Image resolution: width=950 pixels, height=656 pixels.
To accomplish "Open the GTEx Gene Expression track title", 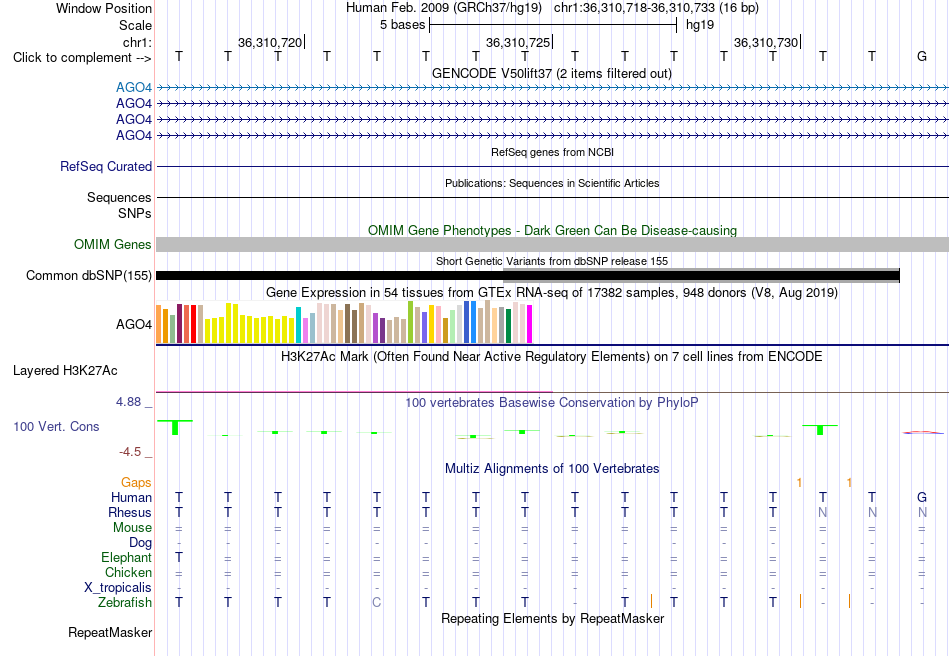I will tap(551, 293).
